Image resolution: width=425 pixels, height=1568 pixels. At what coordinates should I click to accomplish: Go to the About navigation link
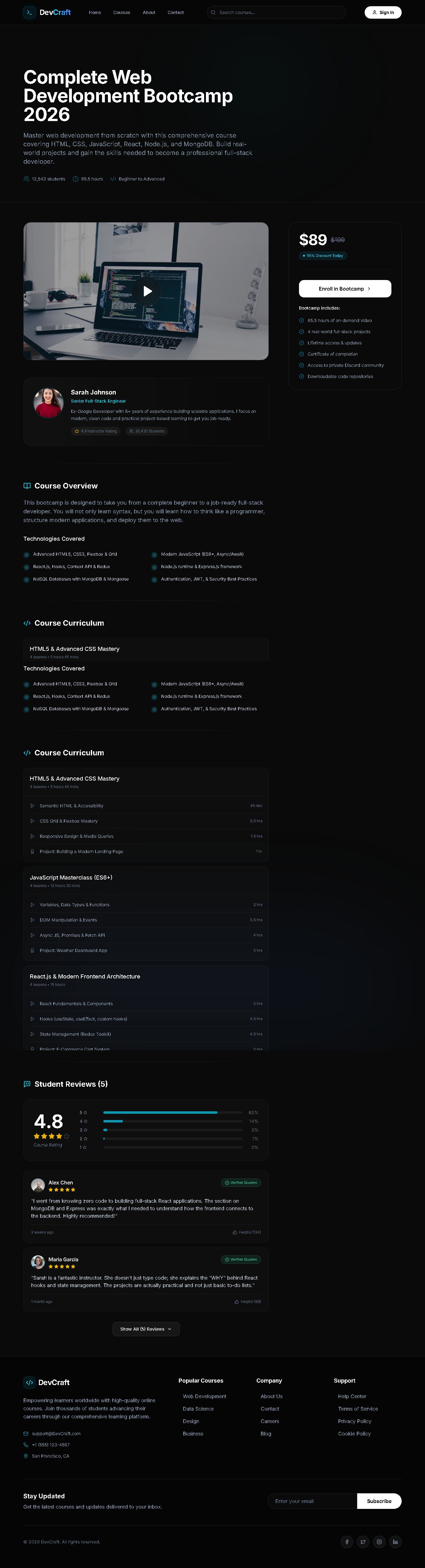(x=149, y=12)
